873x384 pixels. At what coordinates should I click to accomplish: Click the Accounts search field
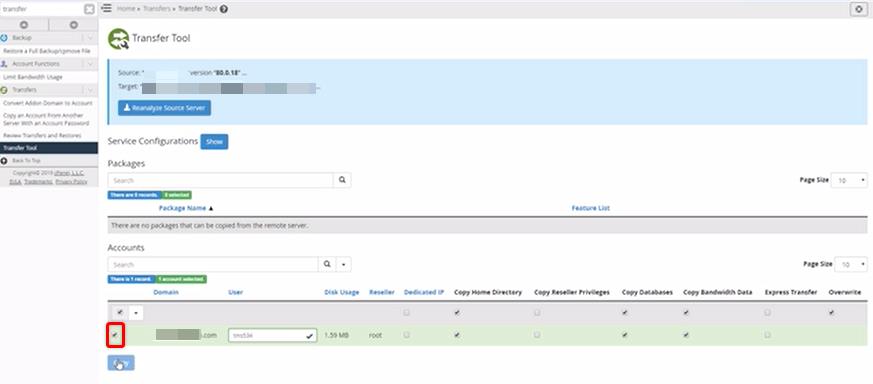pos(213,264)
